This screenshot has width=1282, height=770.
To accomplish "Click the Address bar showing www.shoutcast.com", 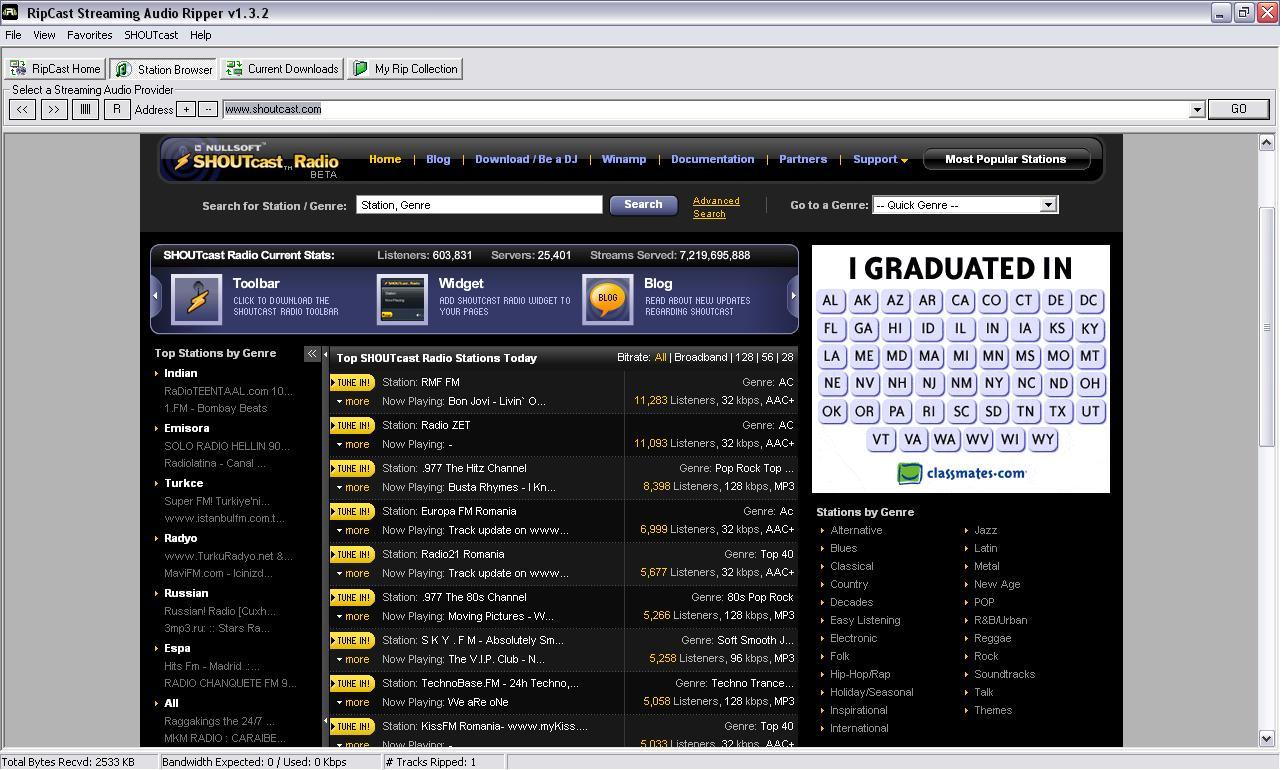I will [x=704, y=109].
